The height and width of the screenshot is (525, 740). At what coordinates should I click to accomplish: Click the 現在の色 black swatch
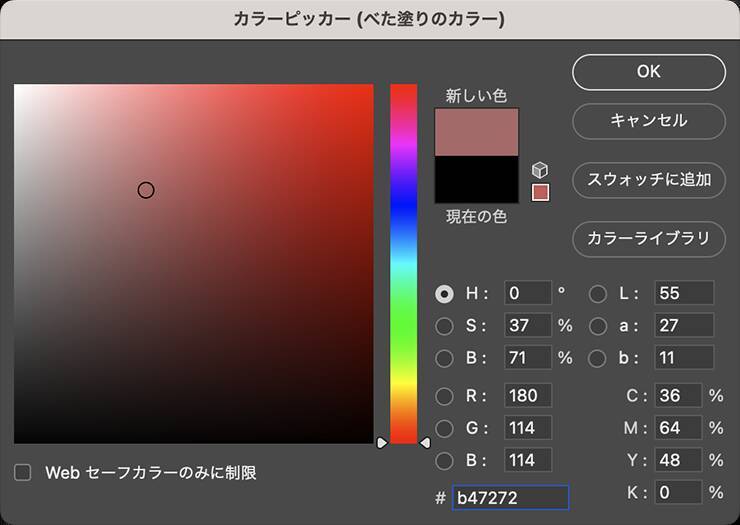coord(477,180)
